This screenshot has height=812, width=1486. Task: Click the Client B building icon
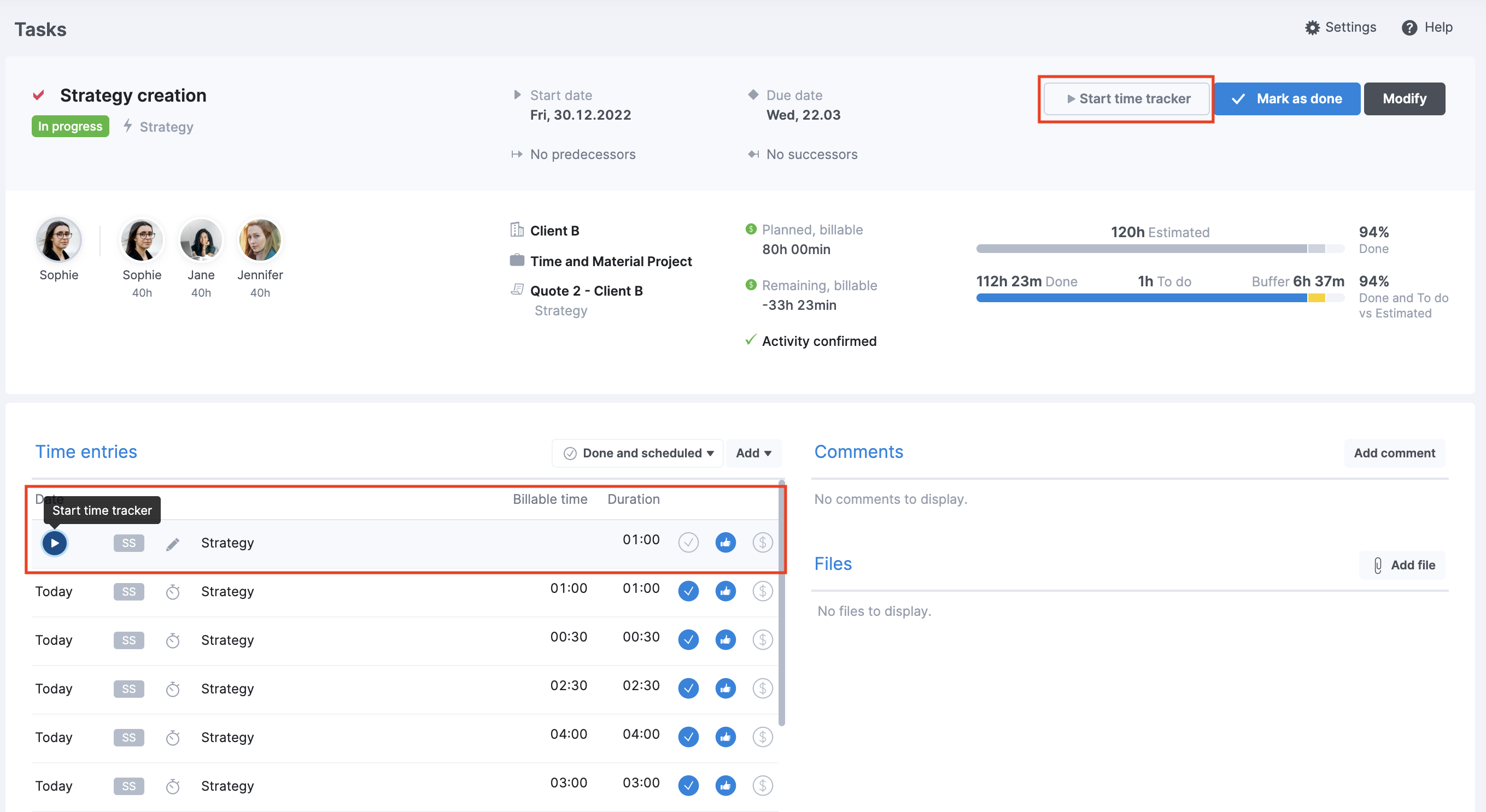517,230
